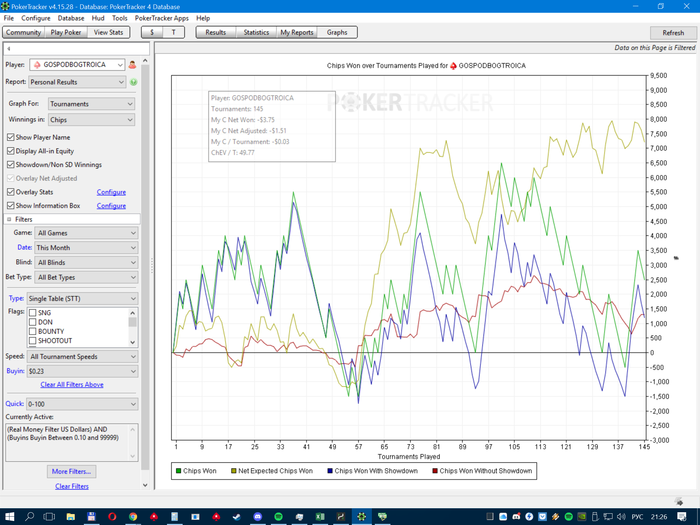Open Excel from the taskbar
700x525 pixels.
tap(320, 517)
